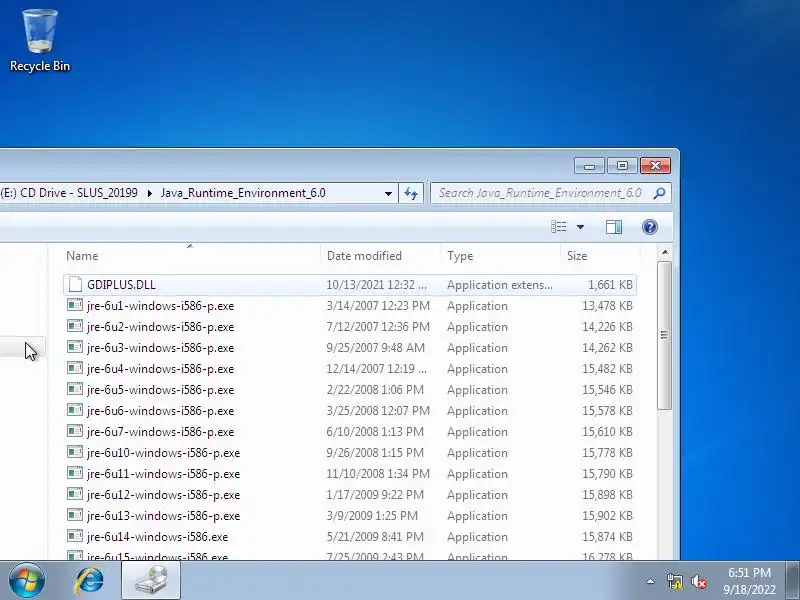Open the Windows Start menu
The image size is (800, 600).
[27, 581]
